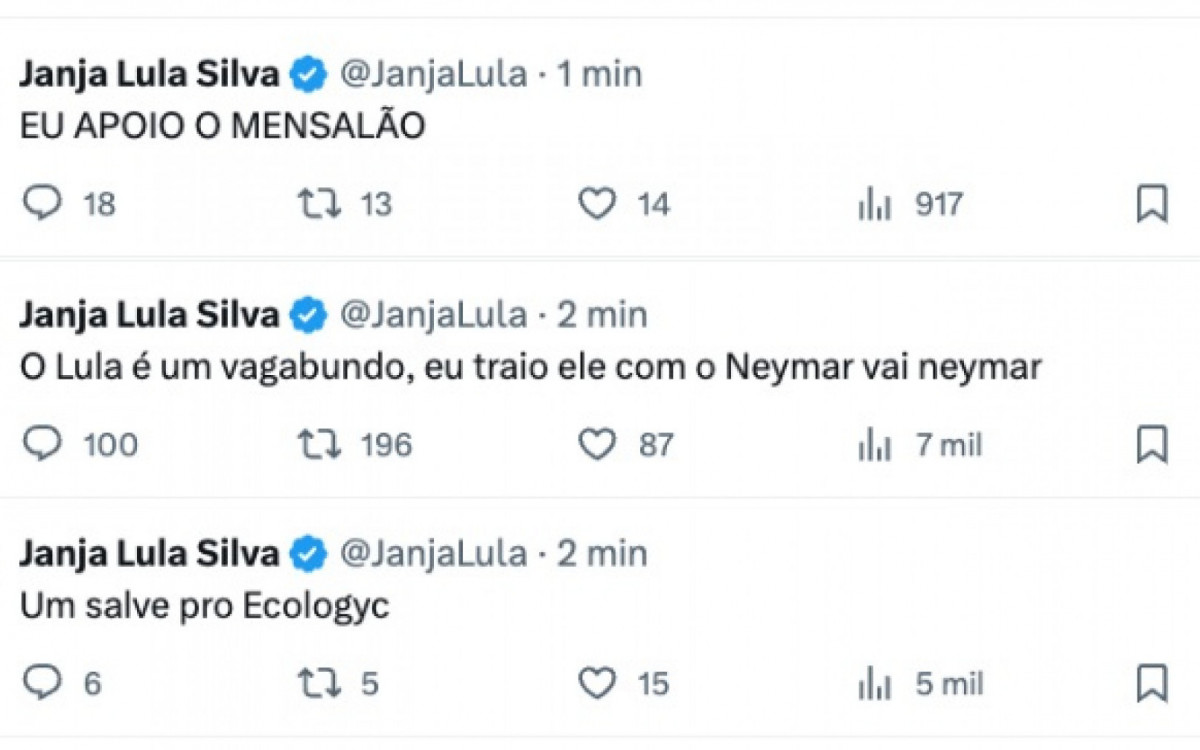Screen dimensions: 1200x750
Task: Bookmark the tweet saying EU APOIO O MENSALÃO
Action: pyautogui.click(x=1154, y=204)
